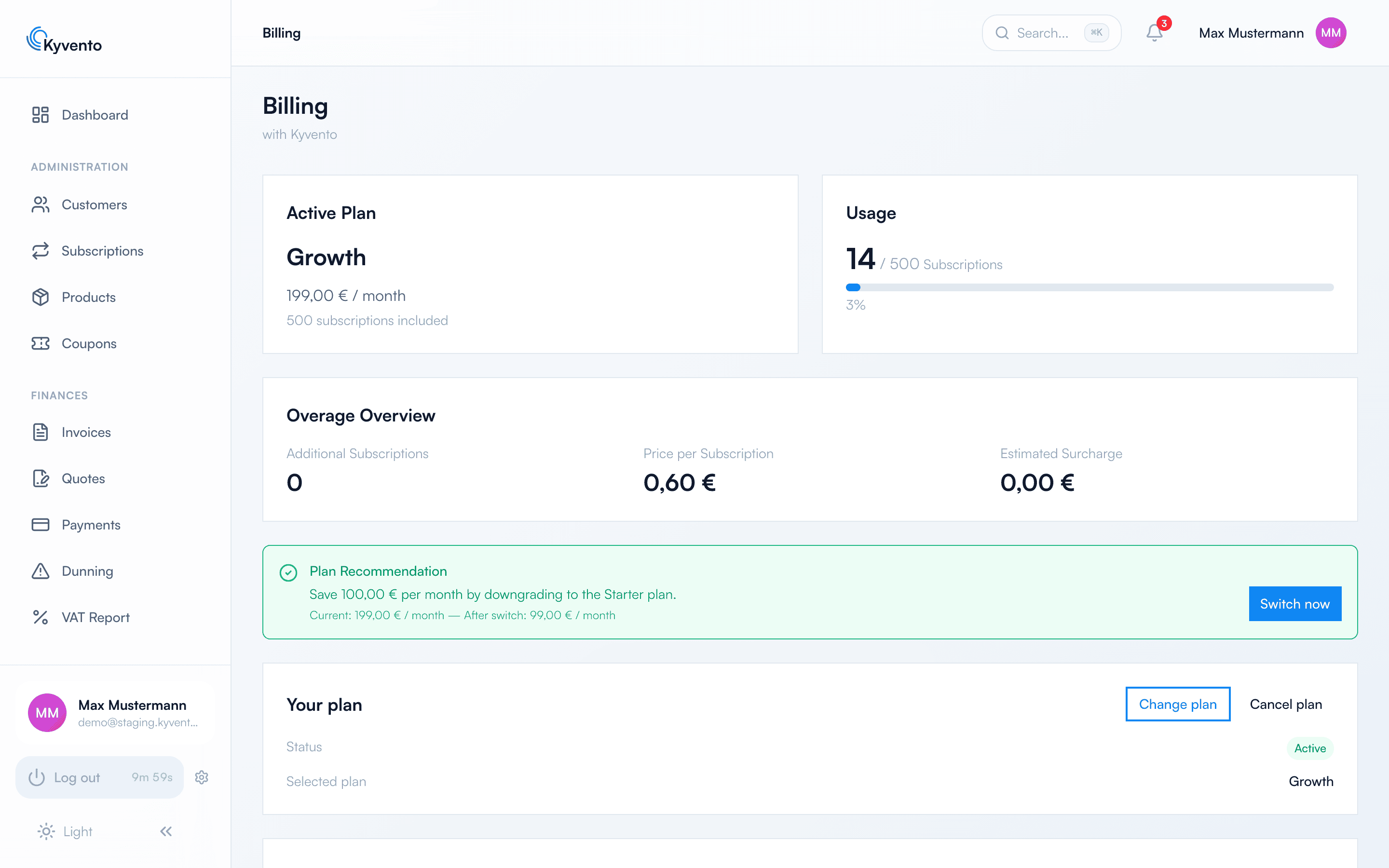Click the Coupons ticket icon
Viewport: 1389px width, 868px height.
tap(40, 343)
